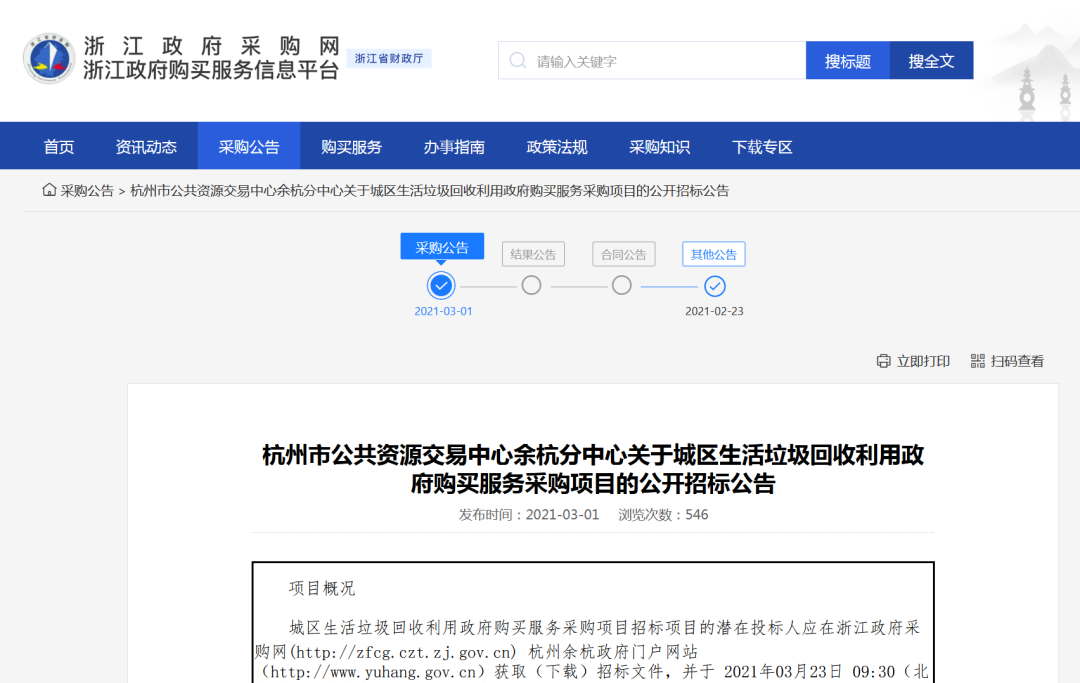Select the empty circle under 结果公告 step
The width and height of the screenshot is (1080, 683).
click(531, 285)
